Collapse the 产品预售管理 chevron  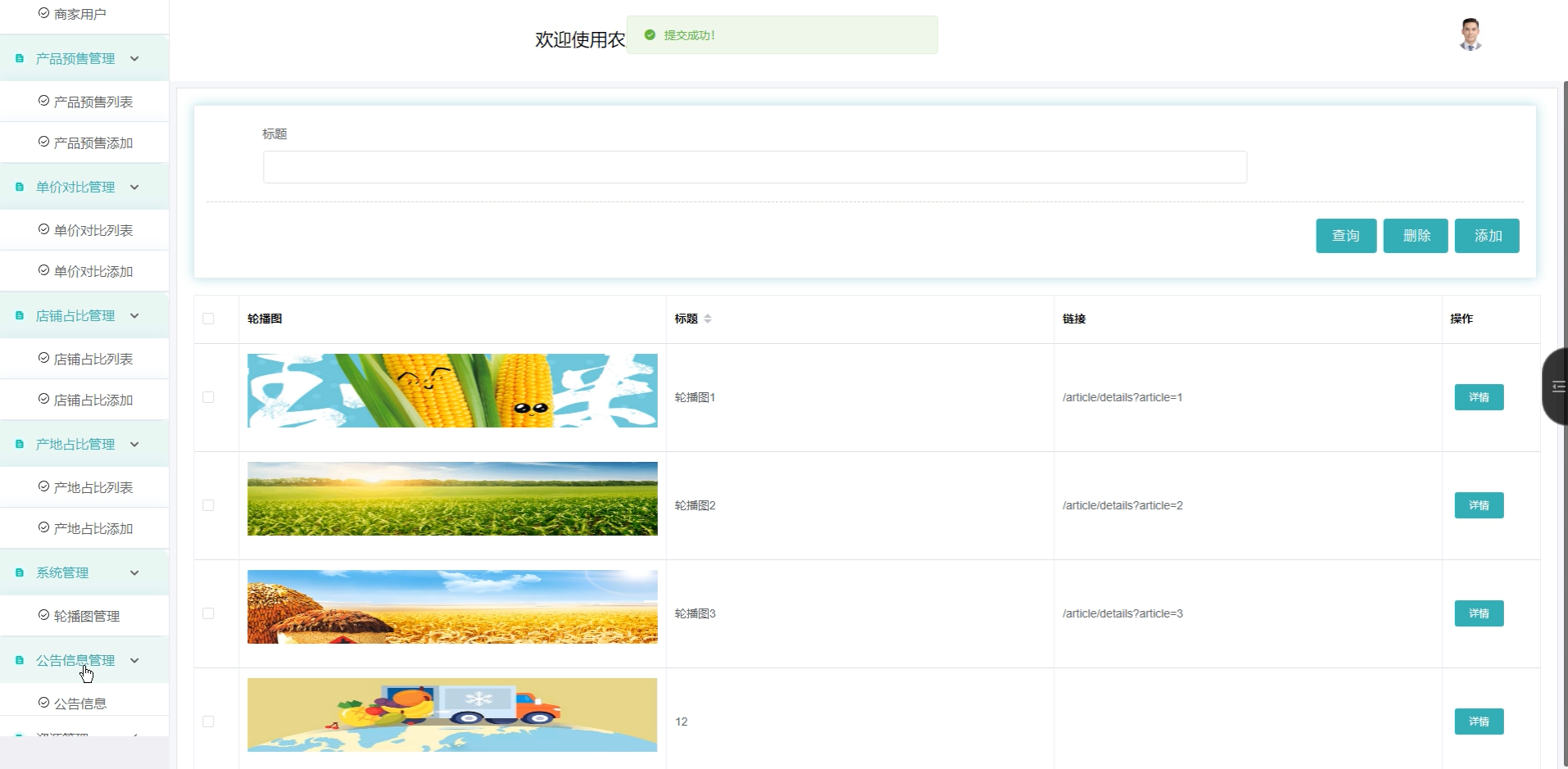coord(134,59)
